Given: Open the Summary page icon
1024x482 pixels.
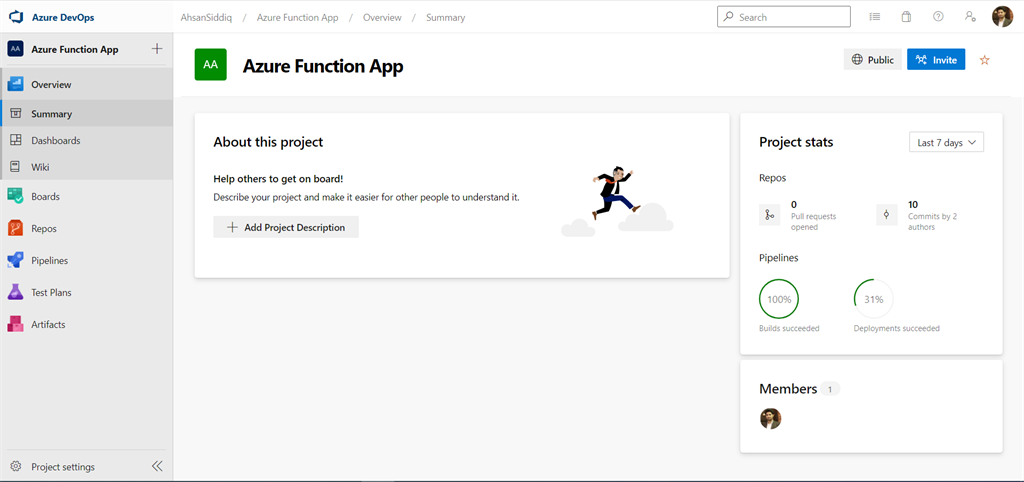Looking at the screenshot, I should tap(16, 114).
